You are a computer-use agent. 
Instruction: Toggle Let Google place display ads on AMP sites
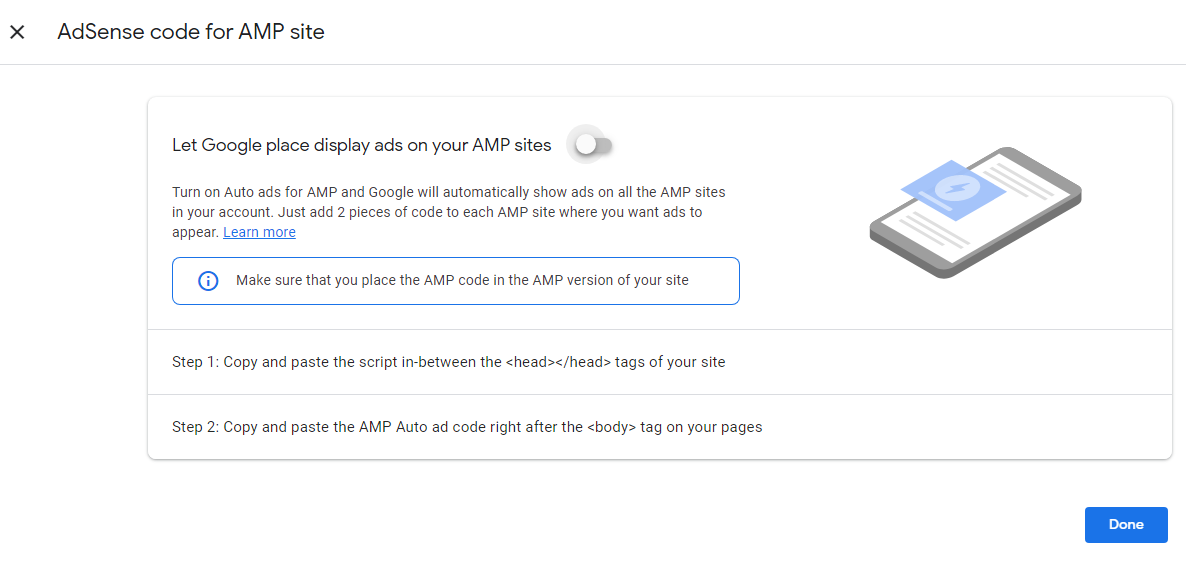pos(592,144)
